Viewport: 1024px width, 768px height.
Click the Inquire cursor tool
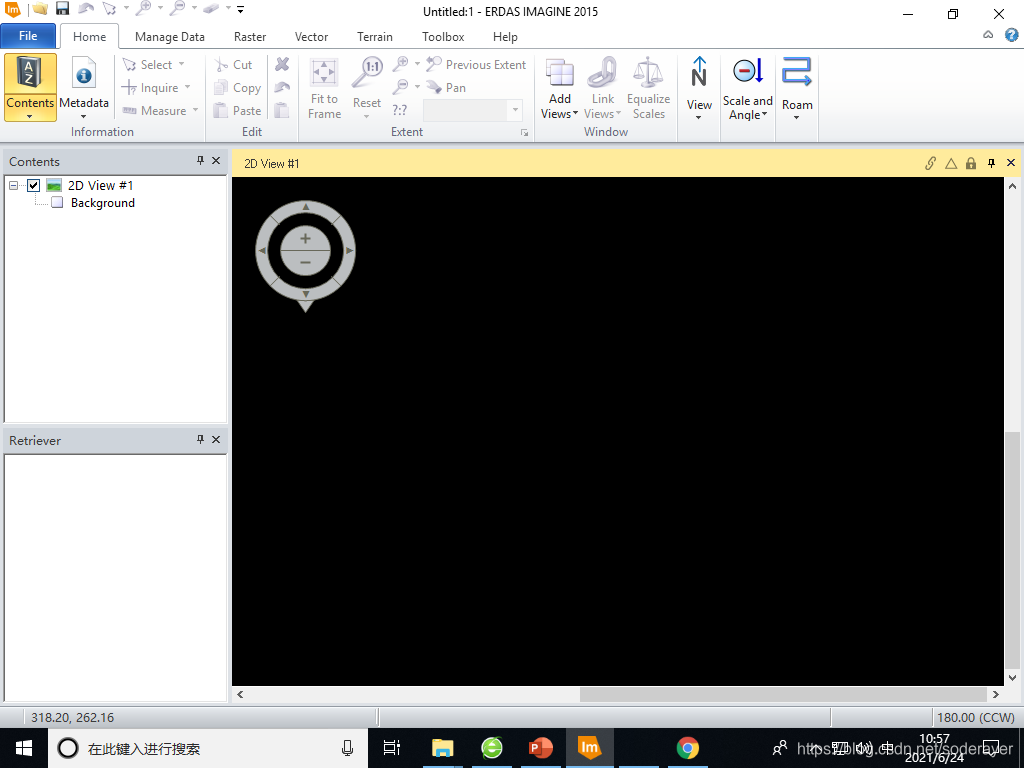click(x=150, y=88)
